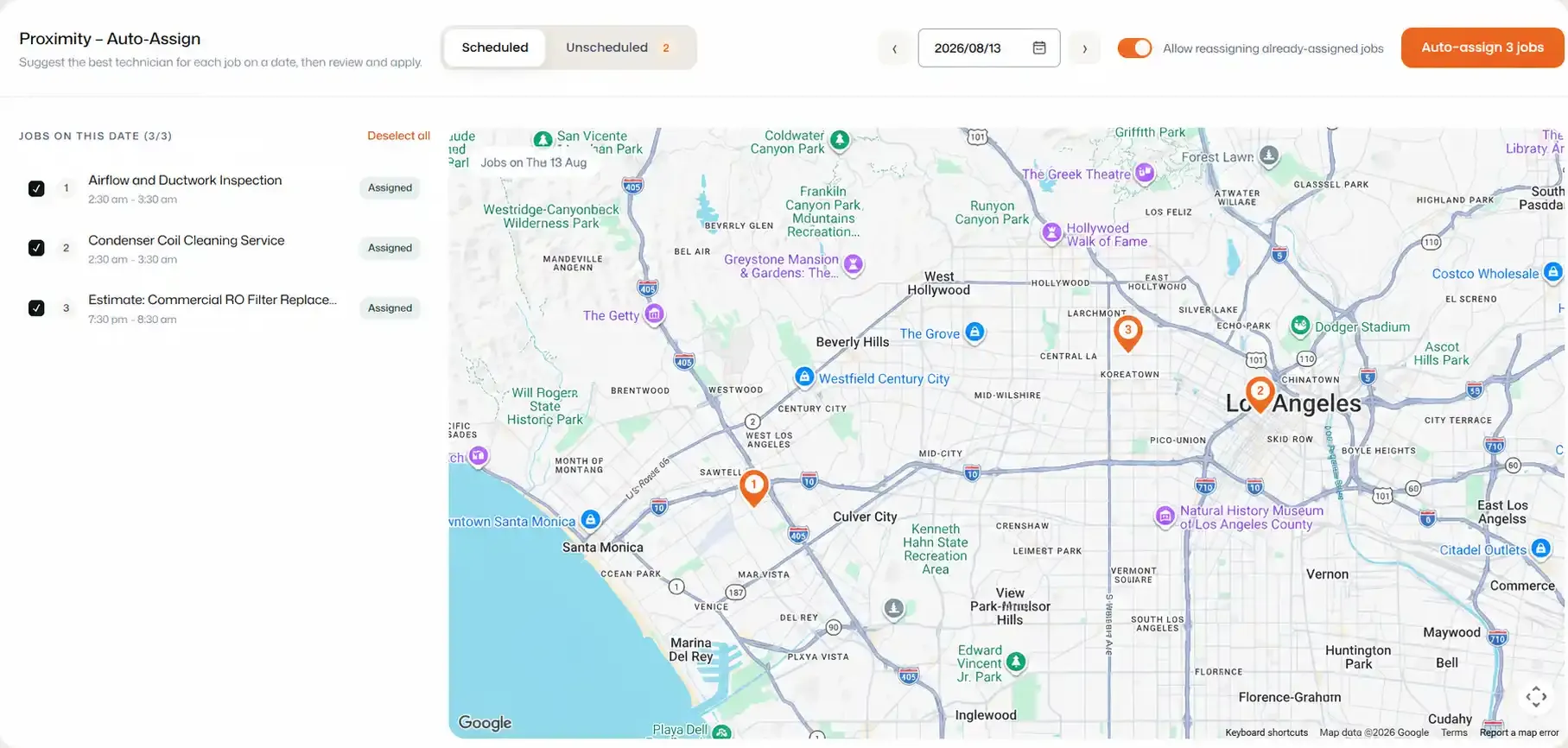Click The Grove shopping marker
The height and width of the screenshot is (748, 1568).
click(974, 332)
